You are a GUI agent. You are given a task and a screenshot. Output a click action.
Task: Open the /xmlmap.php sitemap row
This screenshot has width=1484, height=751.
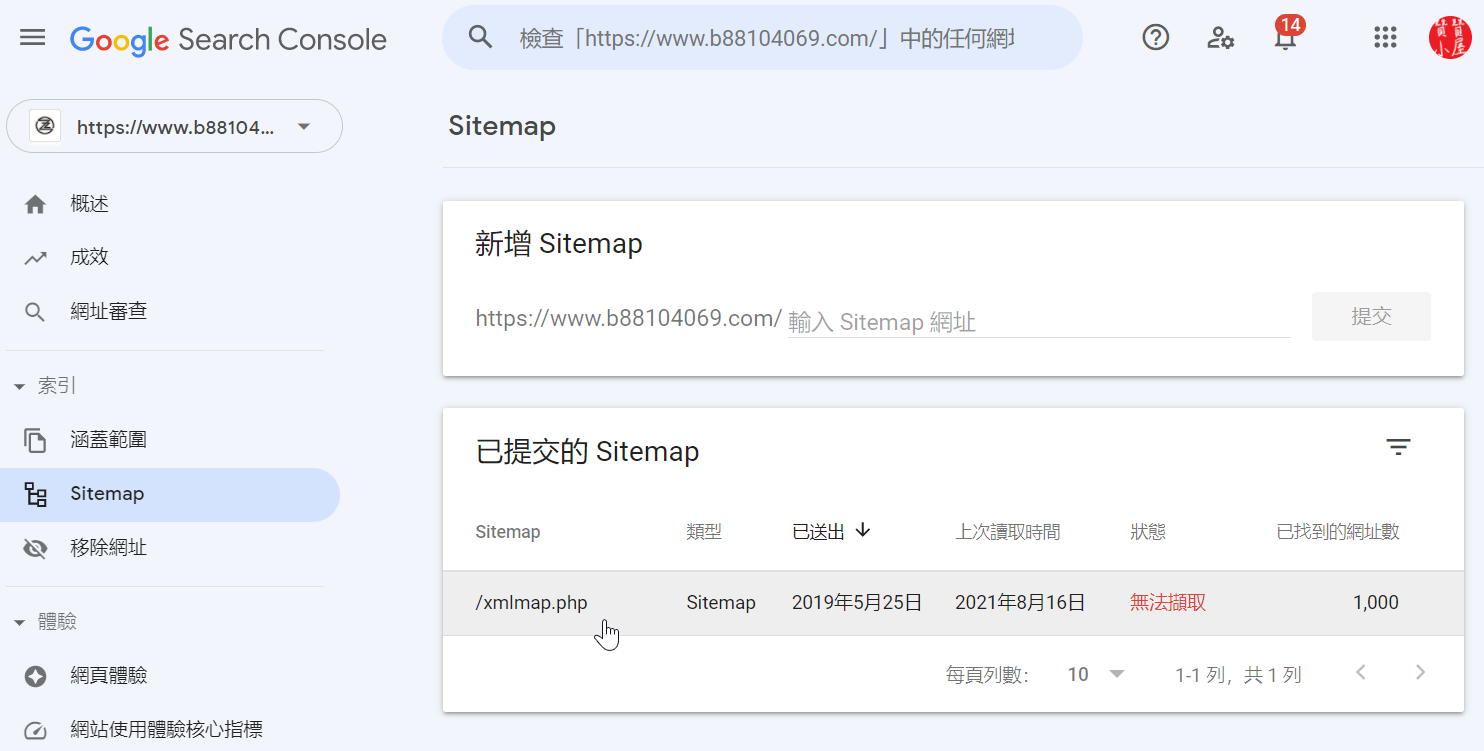(x=953, y=603)
